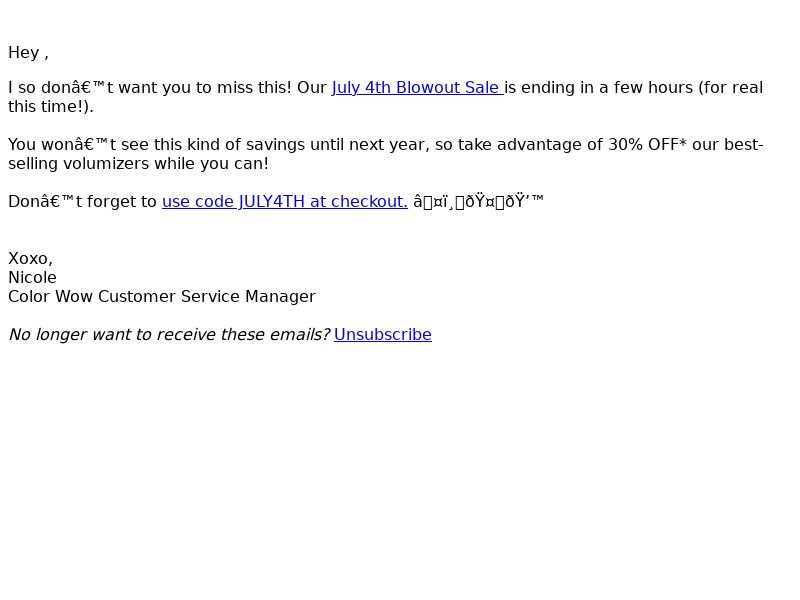800x600 pixels.
Task: Click the "Xoxo," sign-off line
Action: [31, 259]
